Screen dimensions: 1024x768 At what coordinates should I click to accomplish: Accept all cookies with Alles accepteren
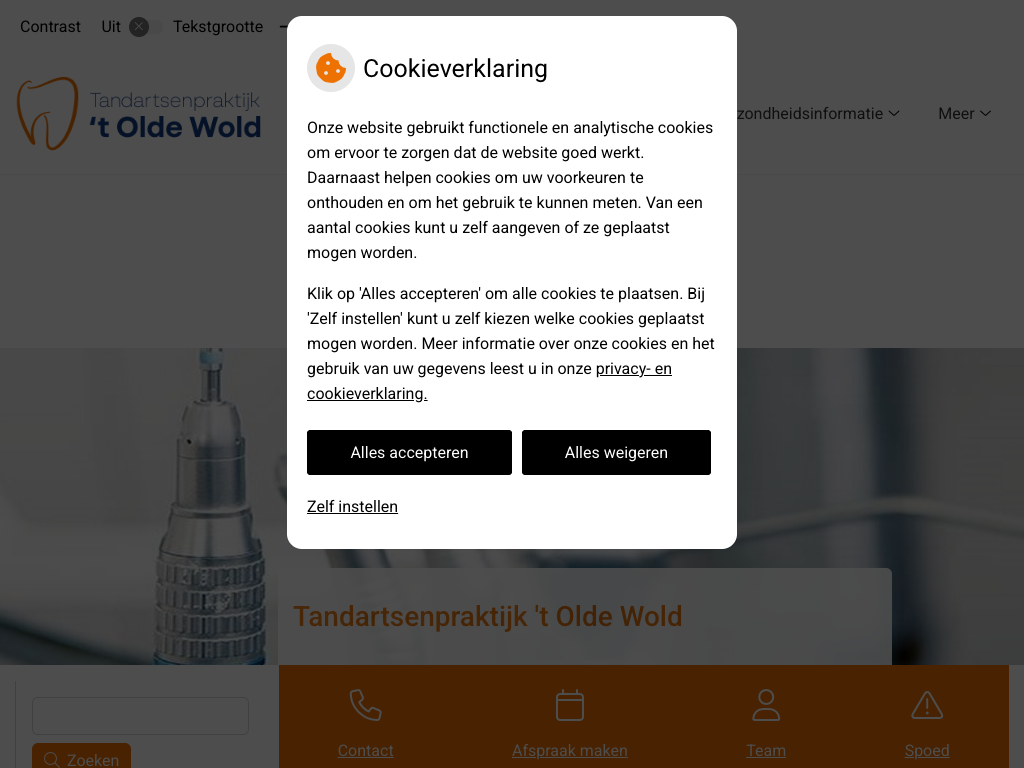tap(409, 453)
